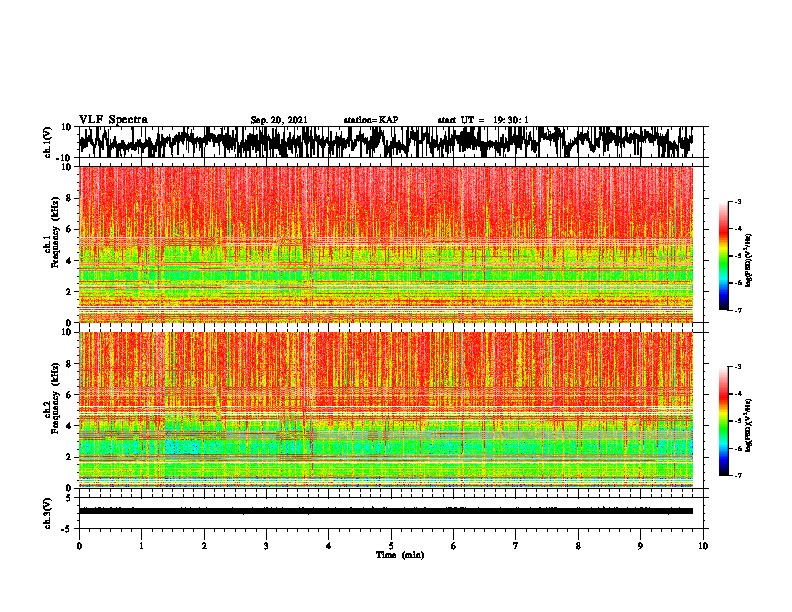Screen dimensions: 792x612
Task: Click the ch.1(V) waveform plot
Action: 386,142
